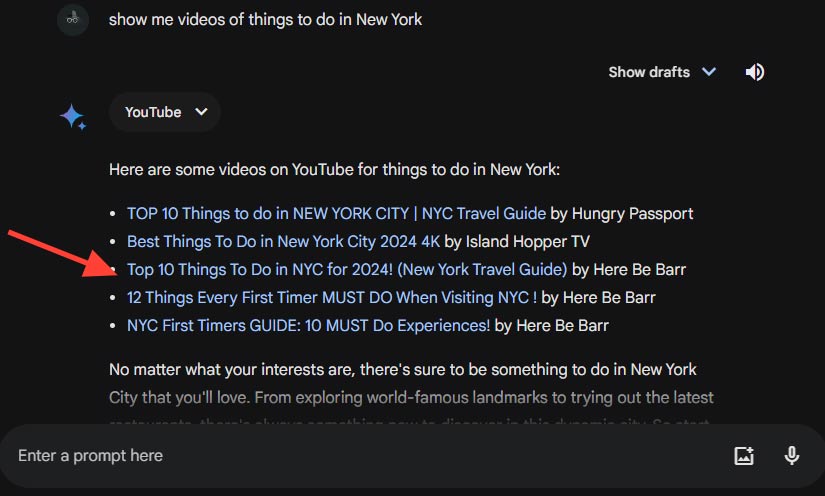Screen dimensions: 825x496
Task: Click the Hungry Passport channel name text
Action: (x=632, y=214)
